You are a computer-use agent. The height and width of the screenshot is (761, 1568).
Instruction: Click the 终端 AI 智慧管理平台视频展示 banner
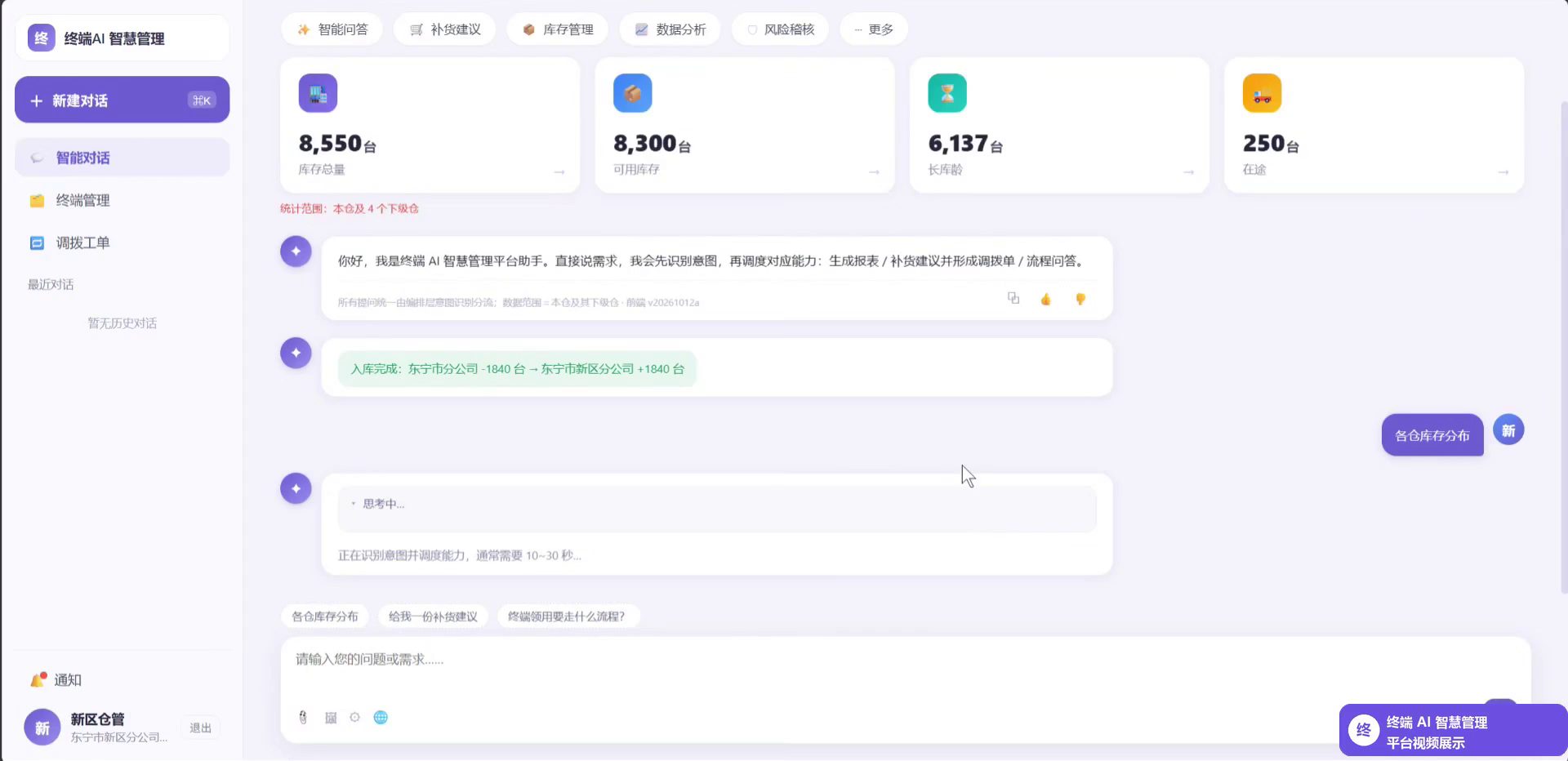pyautogui.click(x=1454, y=731)
